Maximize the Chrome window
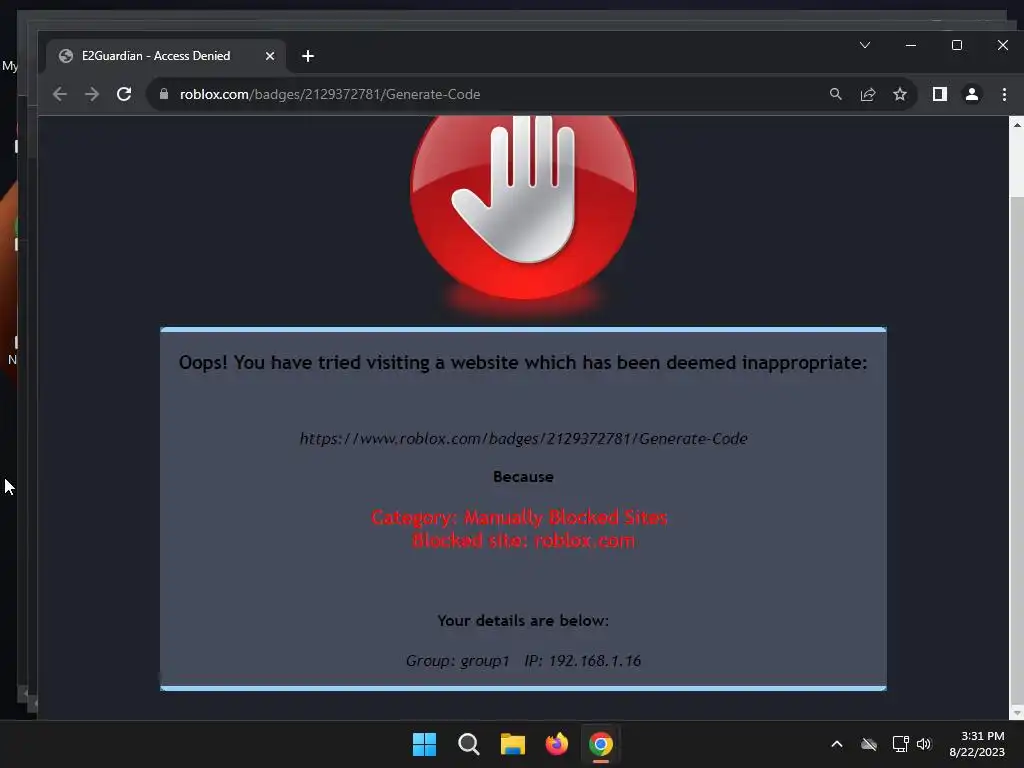Image resolution: width=1024 pixels, height=768 pixels. point(957,45)
